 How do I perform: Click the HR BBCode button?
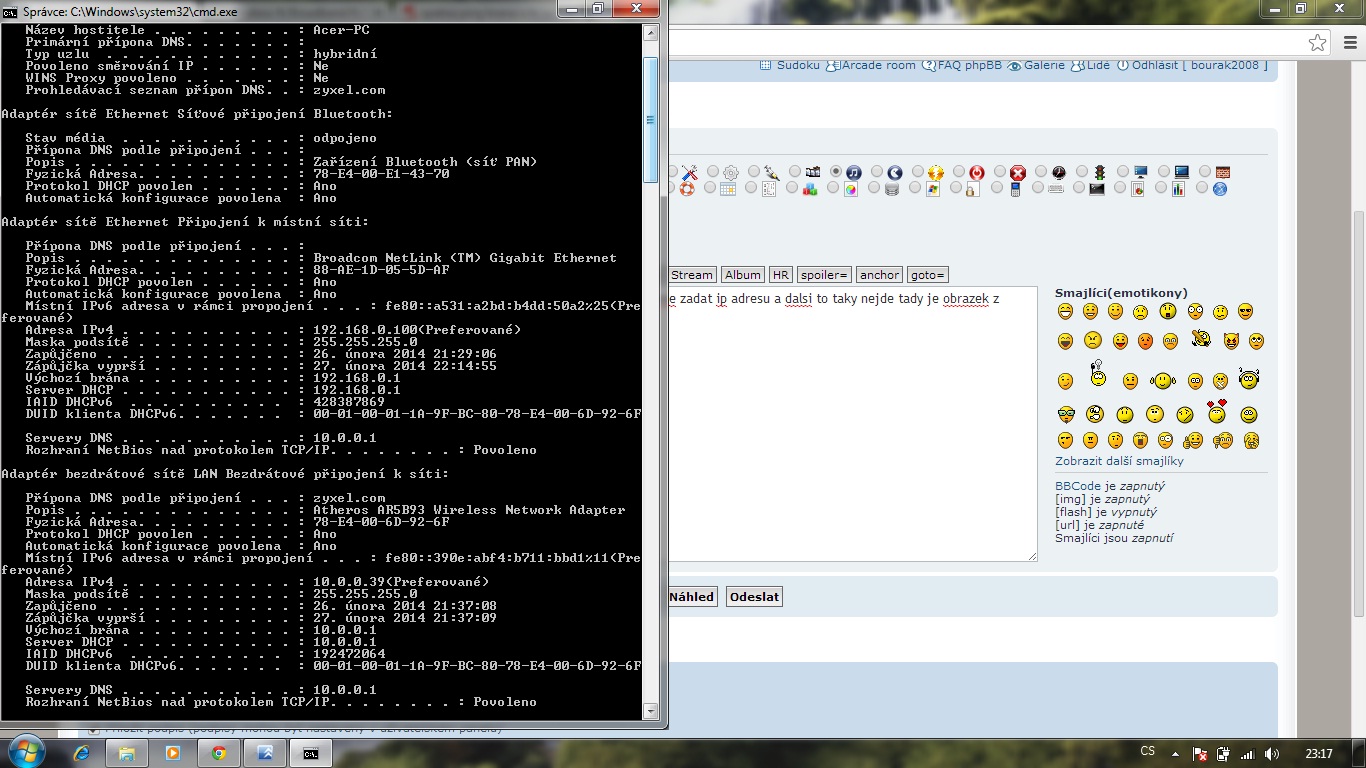tap(781, 275)
